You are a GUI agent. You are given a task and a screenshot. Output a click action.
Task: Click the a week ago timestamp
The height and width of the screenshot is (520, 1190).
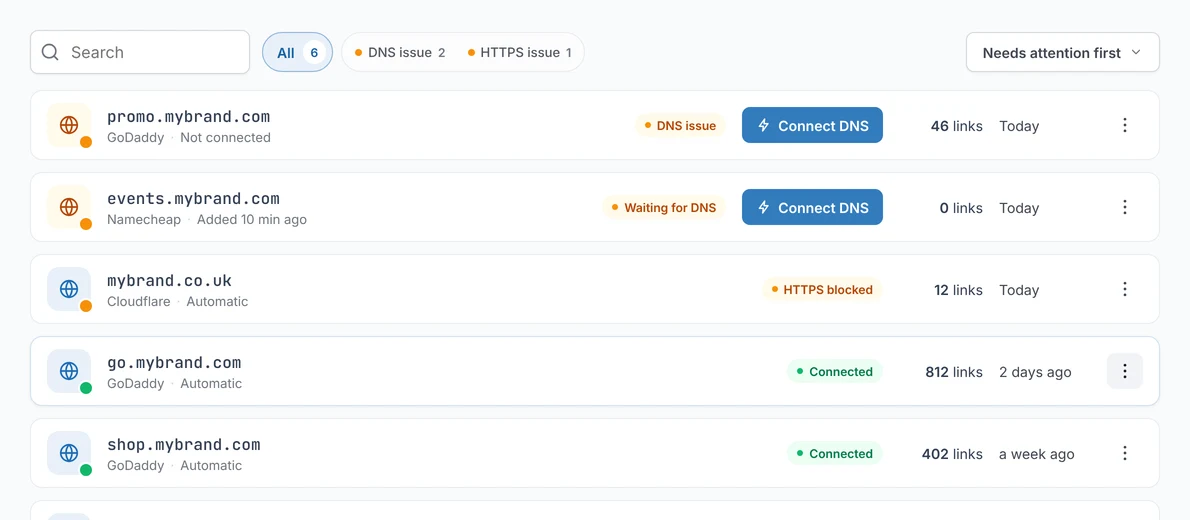(x=1037, y=454)
